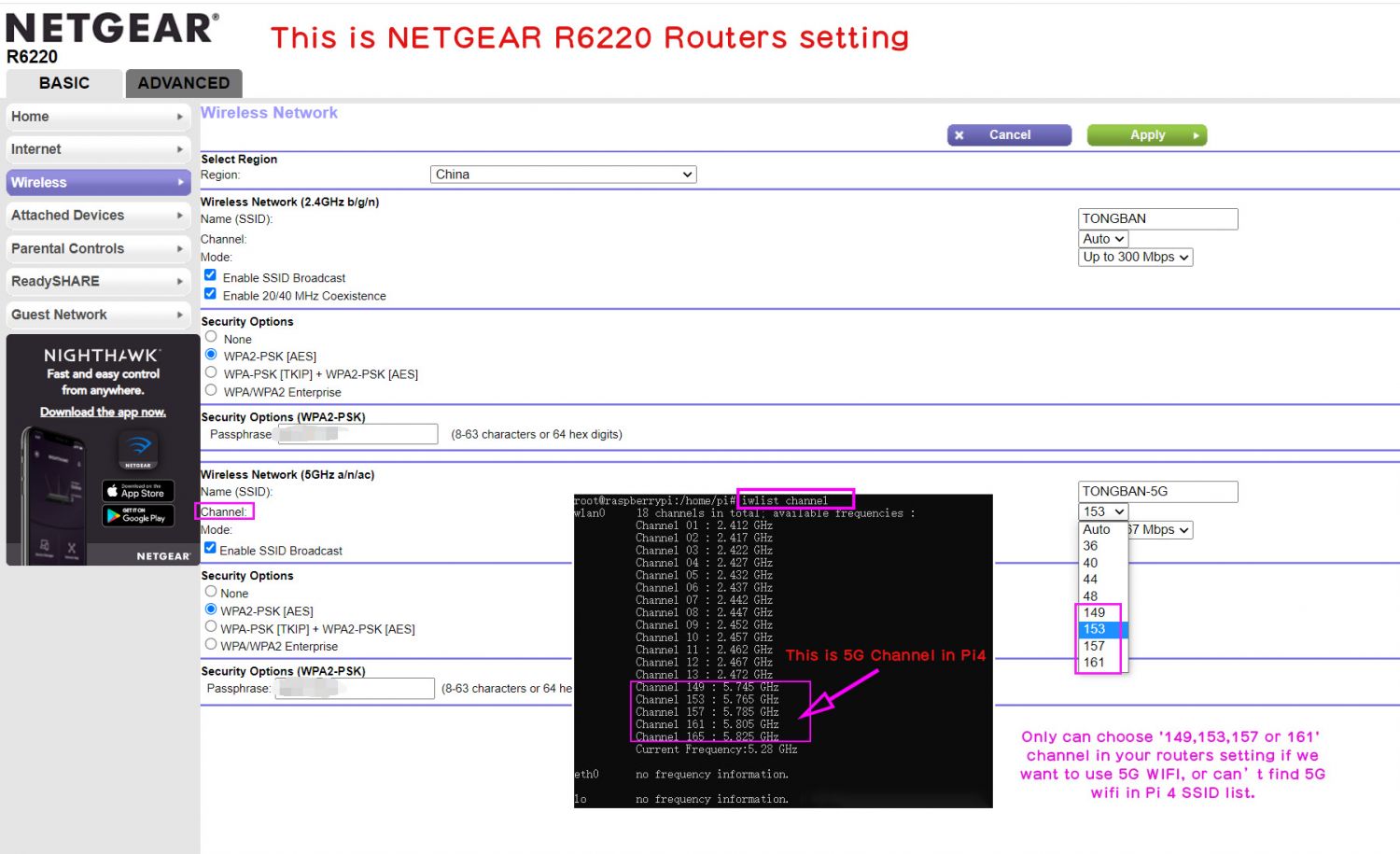This screenshot has width=1400, height=854.
Task: Select None security for 2.4GHz network
Action: click(211, 337)
